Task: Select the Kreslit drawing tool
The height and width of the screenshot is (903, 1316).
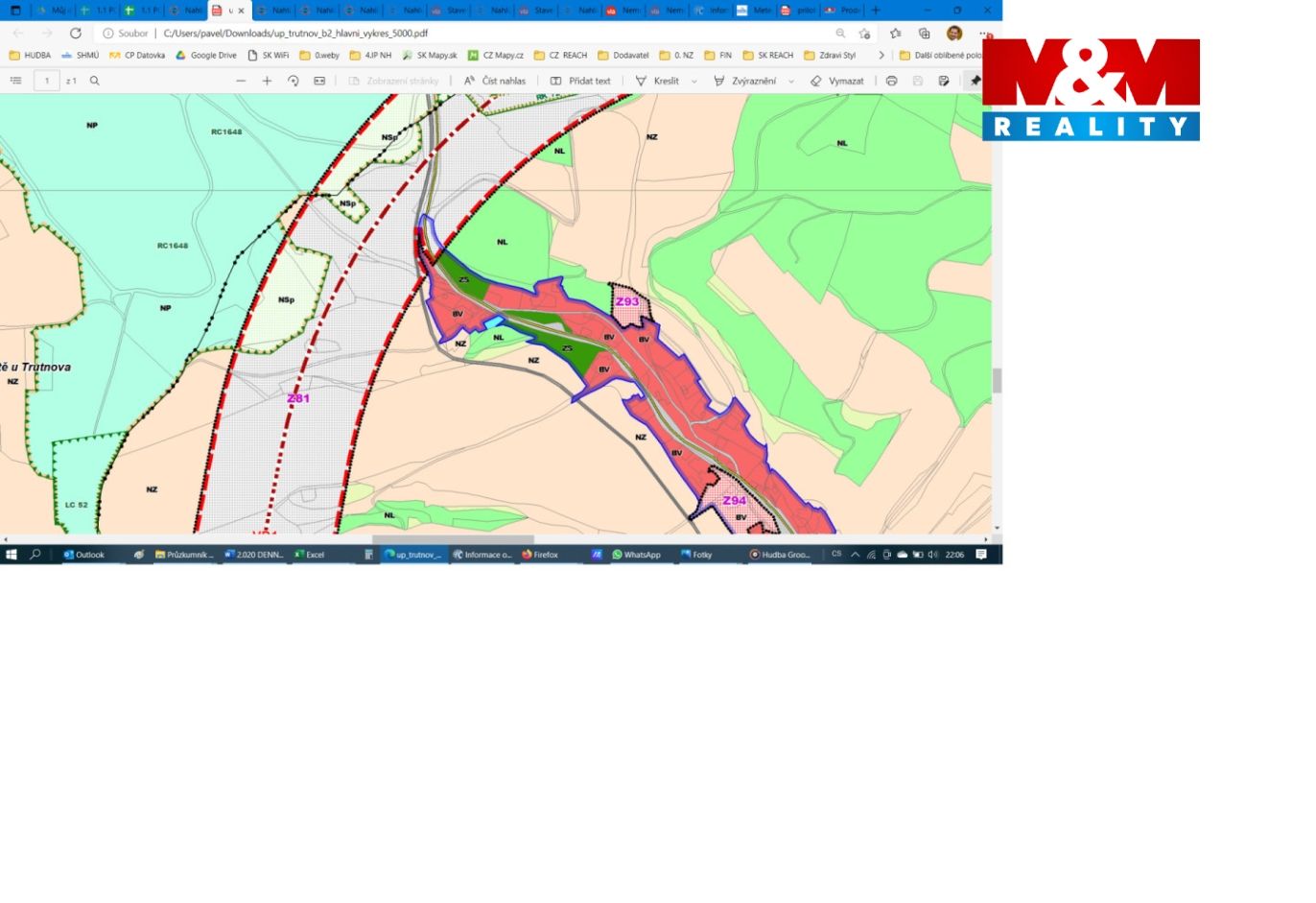Action: click(x=657, y=81)
